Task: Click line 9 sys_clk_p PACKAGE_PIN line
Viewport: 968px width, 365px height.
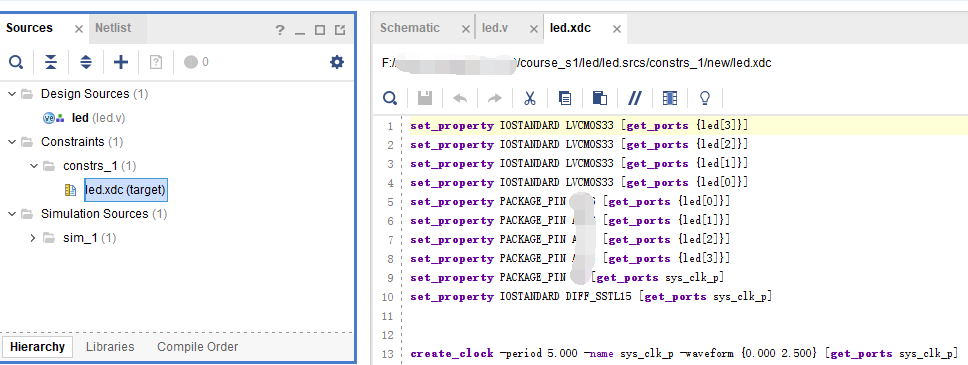Action: [x=567, y=277]
